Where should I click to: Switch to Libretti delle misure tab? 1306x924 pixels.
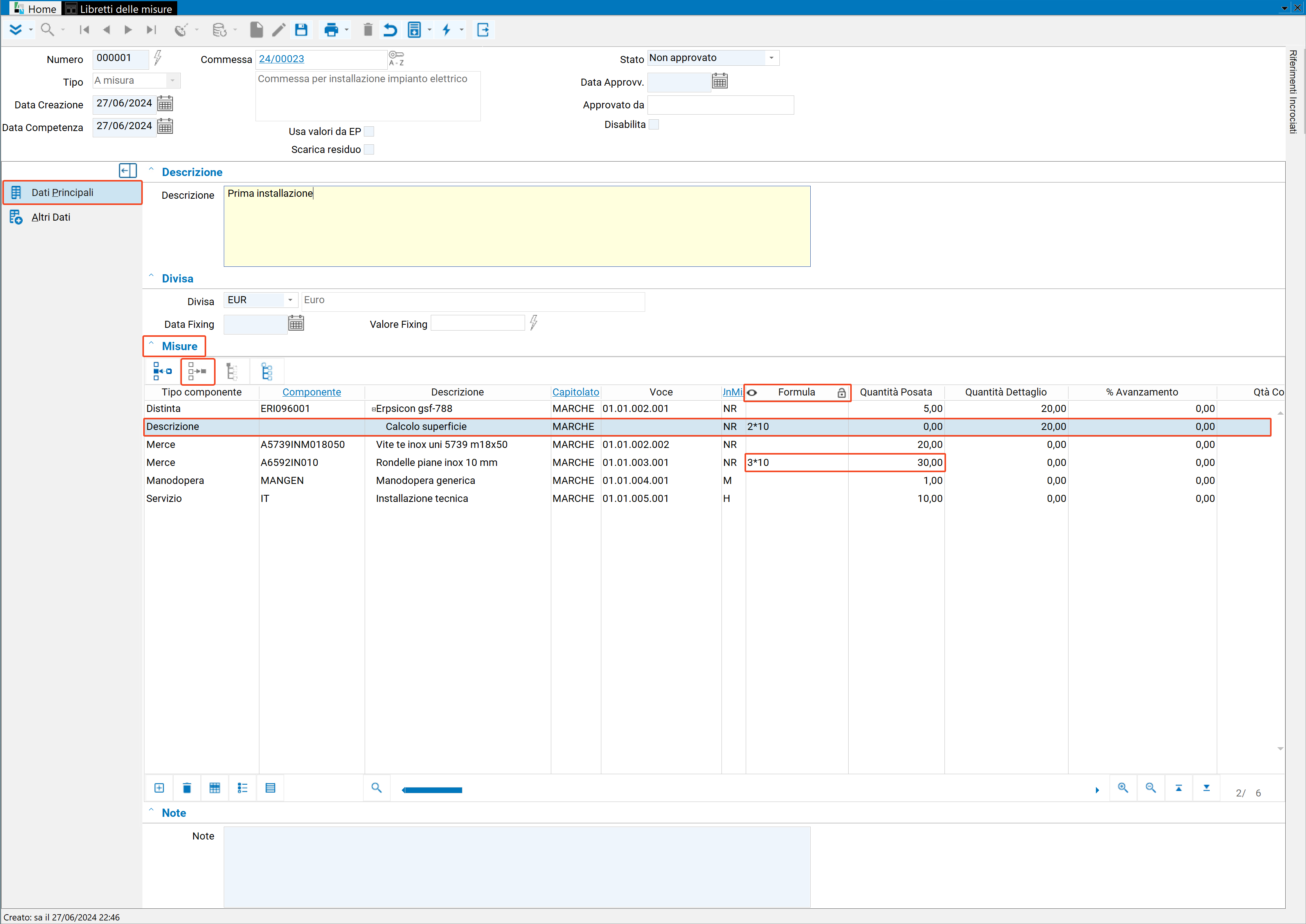pos(119,9)
